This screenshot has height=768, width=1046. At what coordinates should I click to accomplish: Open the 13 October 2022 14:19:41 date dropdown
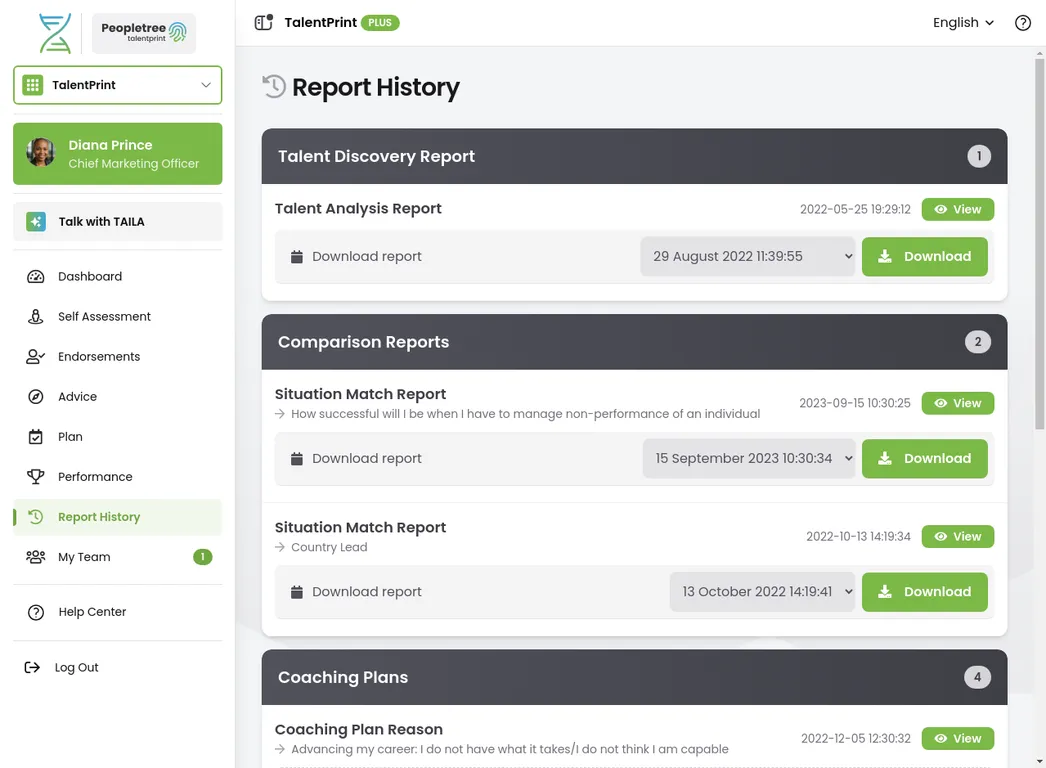[762, 592]
